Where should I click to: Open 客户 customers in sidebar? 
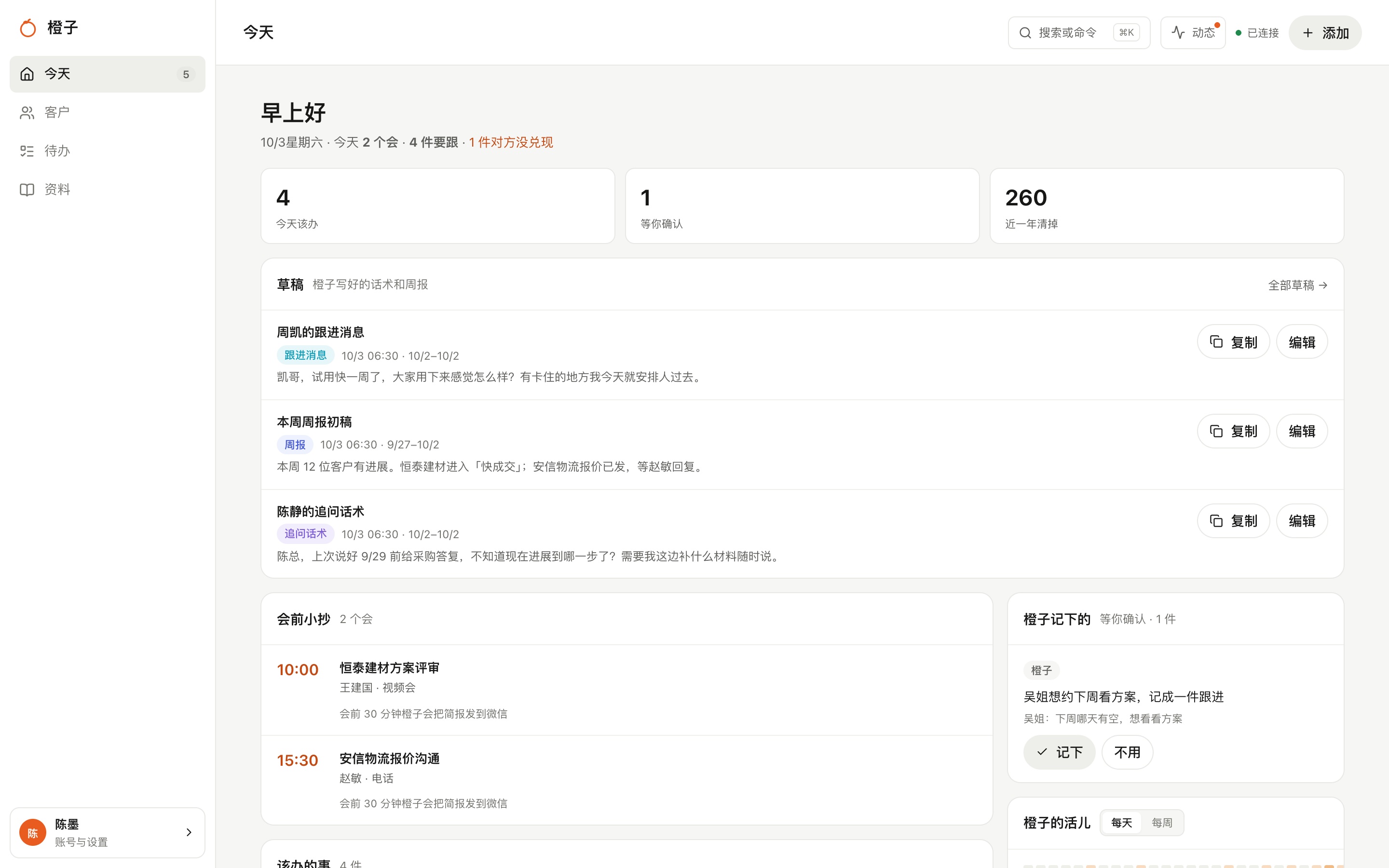108,112
